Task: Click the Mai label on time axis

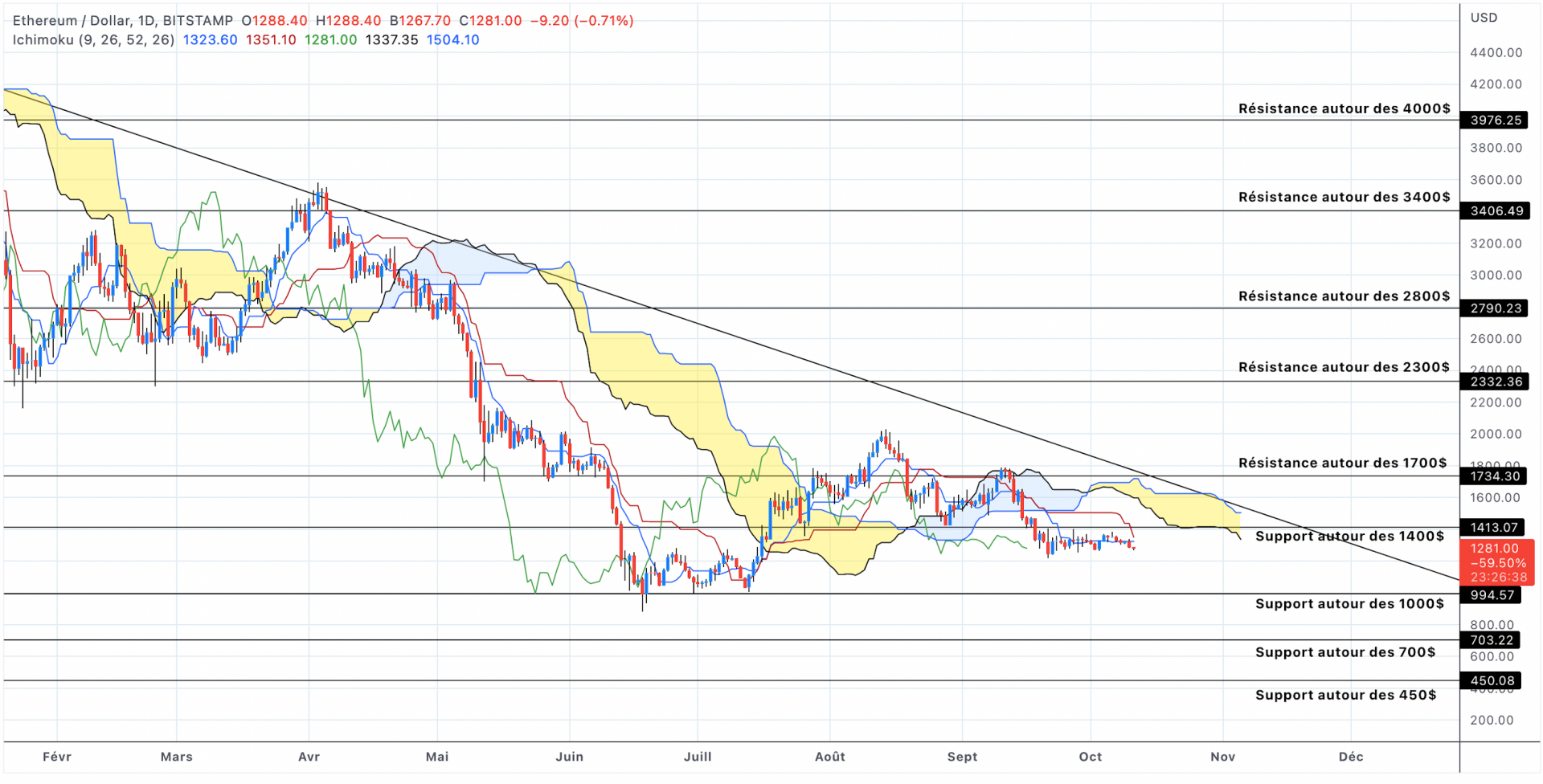Action: (x=437, y=757)
